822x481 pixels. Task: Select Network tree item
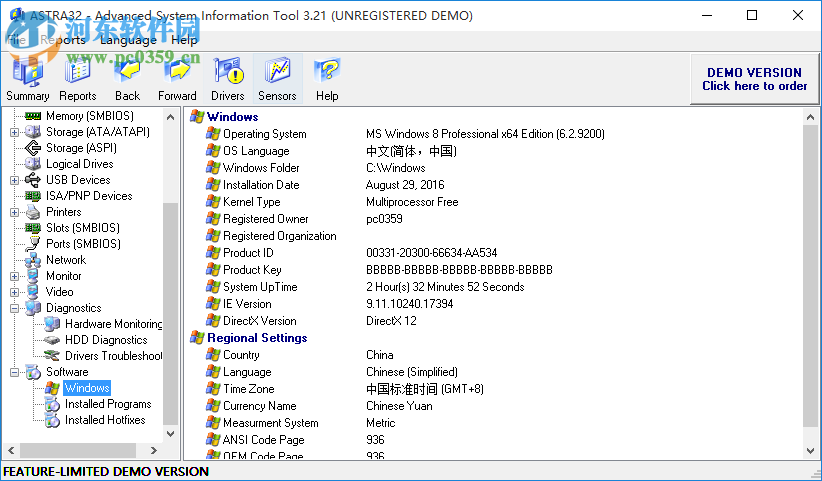66,260
